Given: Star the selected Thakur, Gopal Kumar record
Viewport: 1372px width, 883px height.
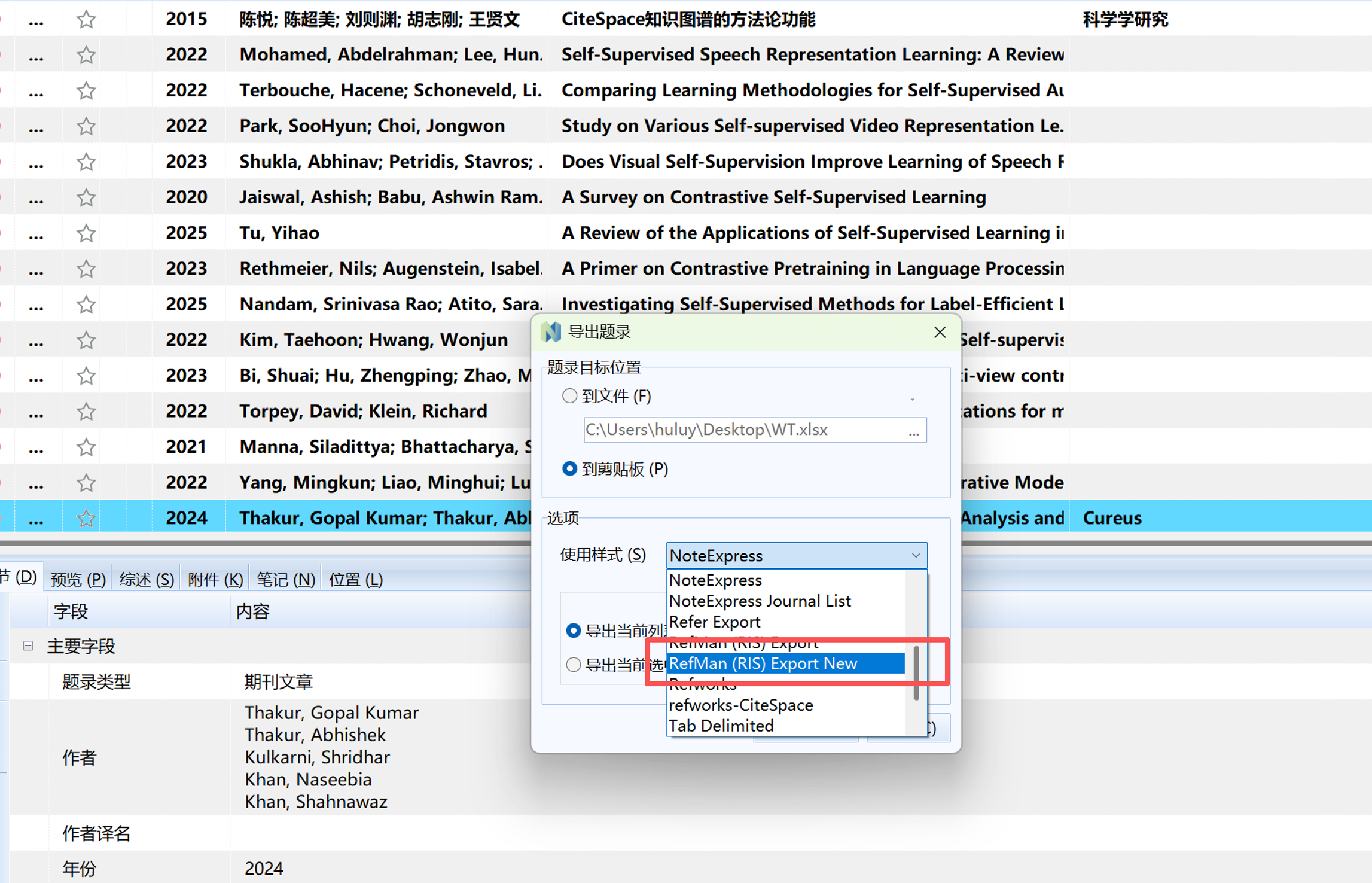Looking at the screenshot, I should 86,518.
